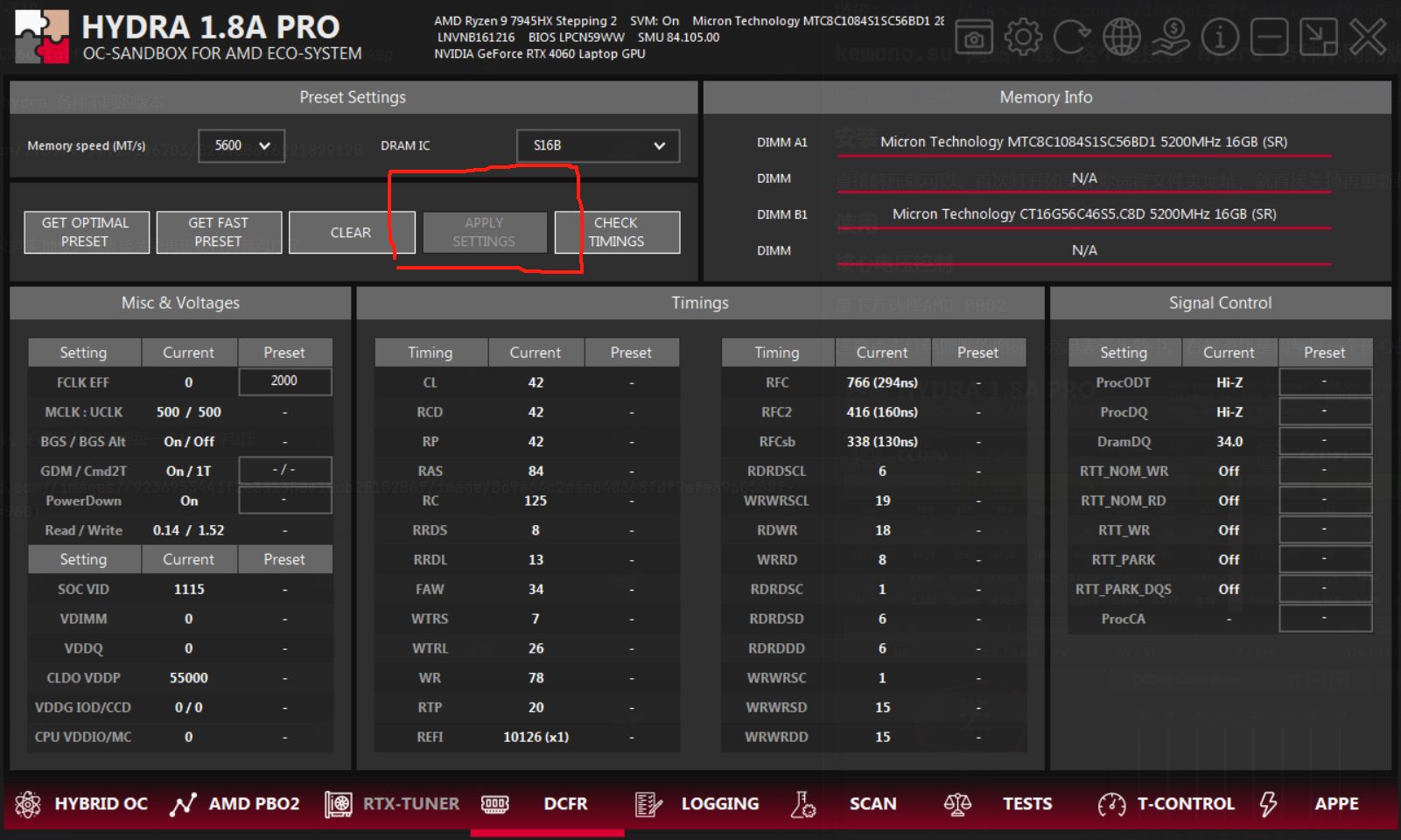The image size is (1401, 840).
Task: Click the detach window icon
Action: click(x=1318, y=38)
